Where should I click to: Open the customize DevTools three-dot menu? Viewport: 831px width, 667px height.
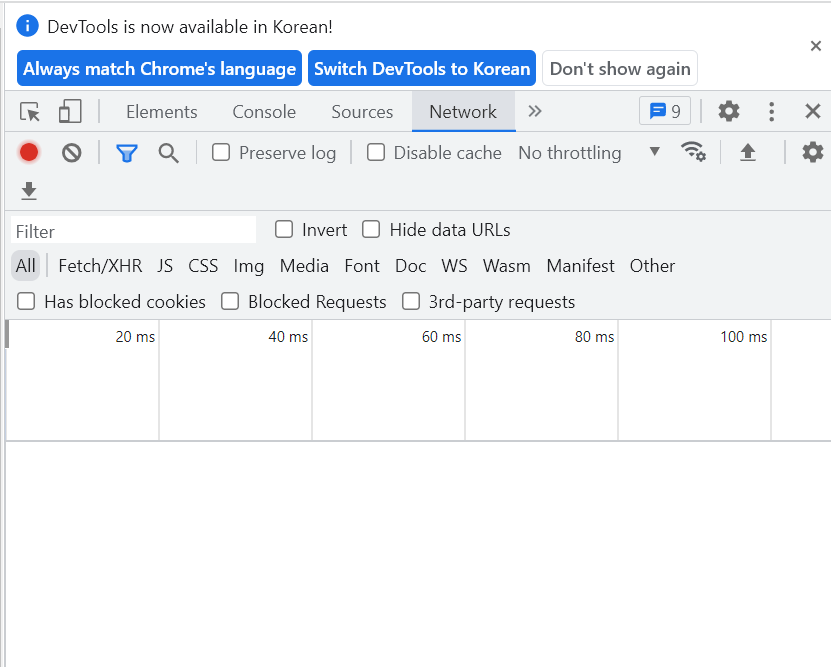tap(771, 112)
